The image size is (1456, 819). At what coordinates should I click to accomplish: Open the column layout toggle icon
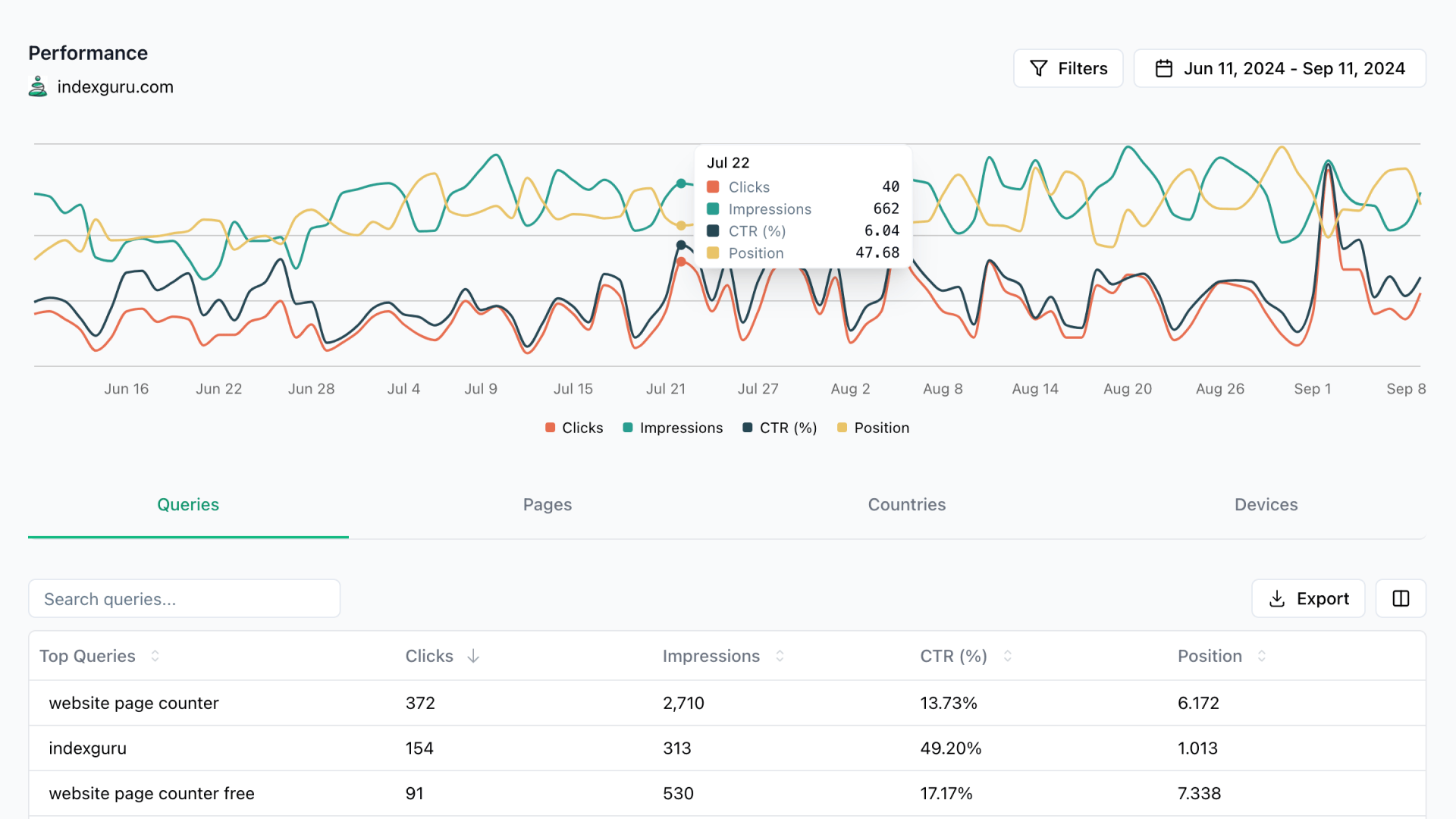click(x=1401, y=599)
